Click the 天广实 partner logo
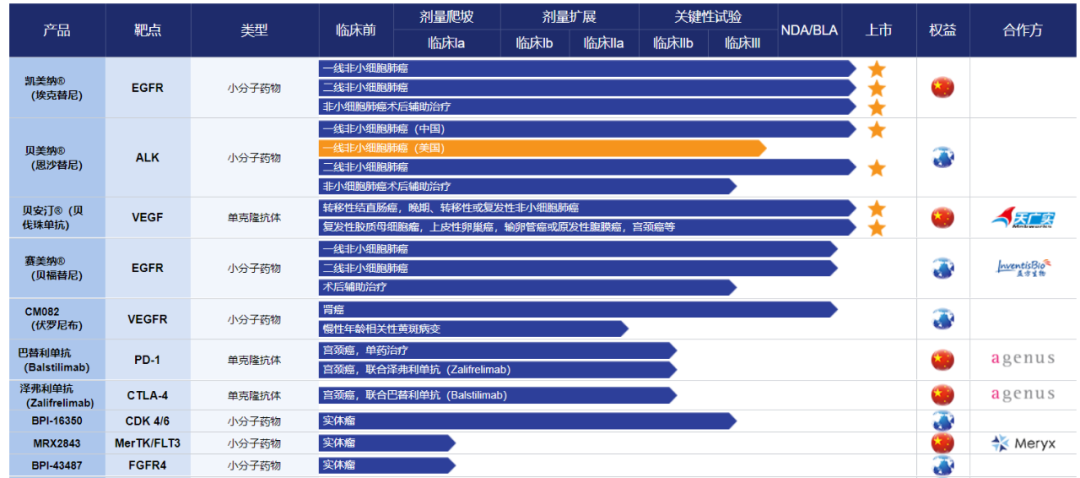The width and height of the screenshot is (1080, 478). click(1024, 218)
